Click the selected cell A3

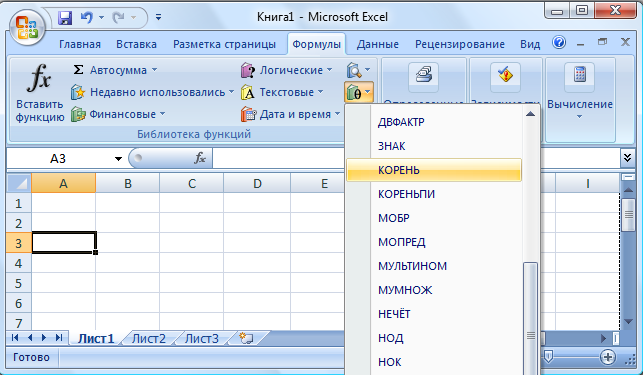(x=64, y=243)
